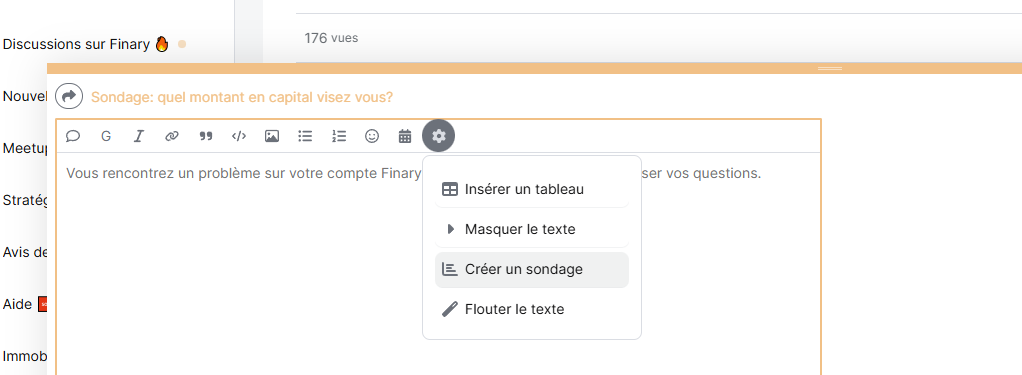1022x375 pixels.
Task: Create a numbered list
Action: [x=339, y=136]
